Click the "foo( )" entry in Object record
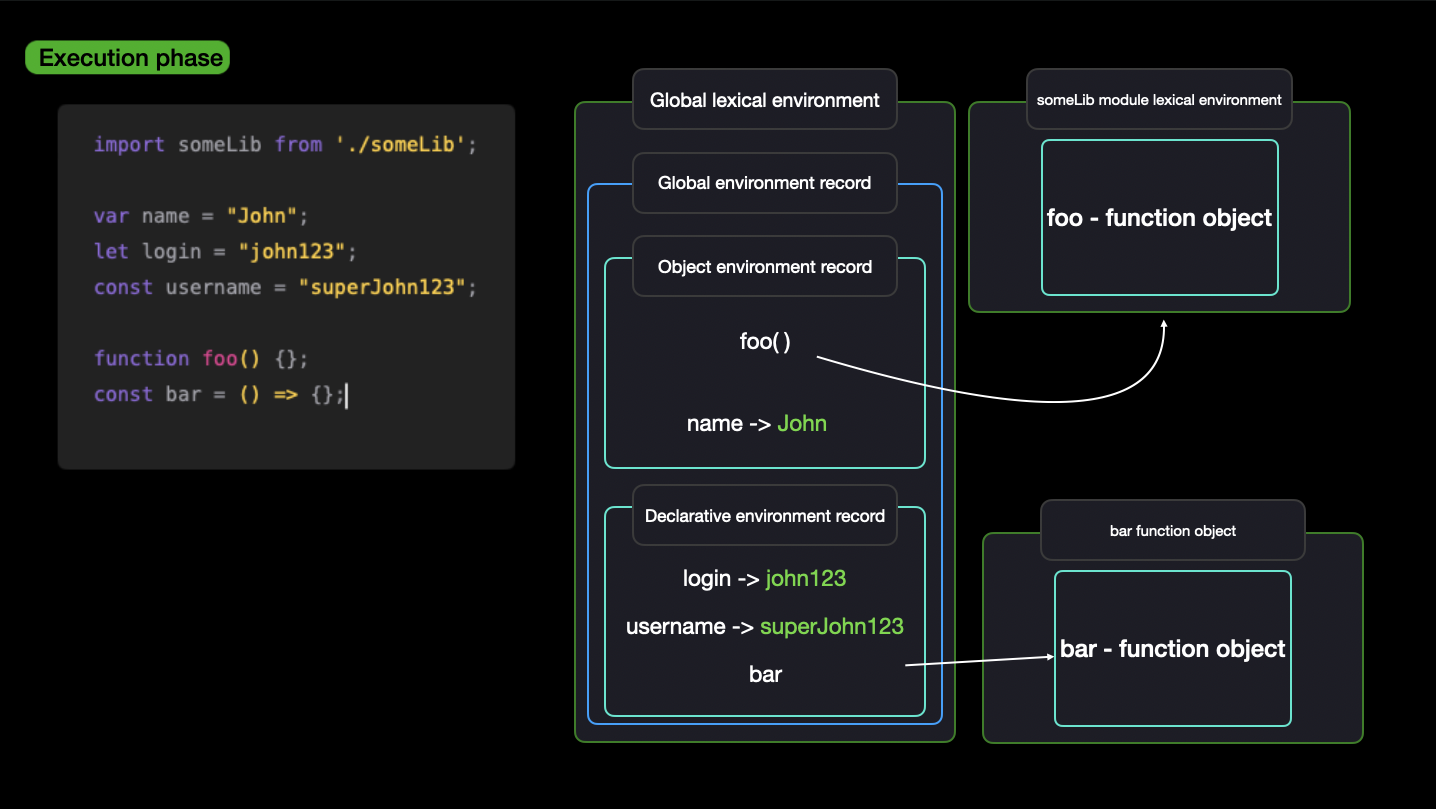 pos(765,342)
